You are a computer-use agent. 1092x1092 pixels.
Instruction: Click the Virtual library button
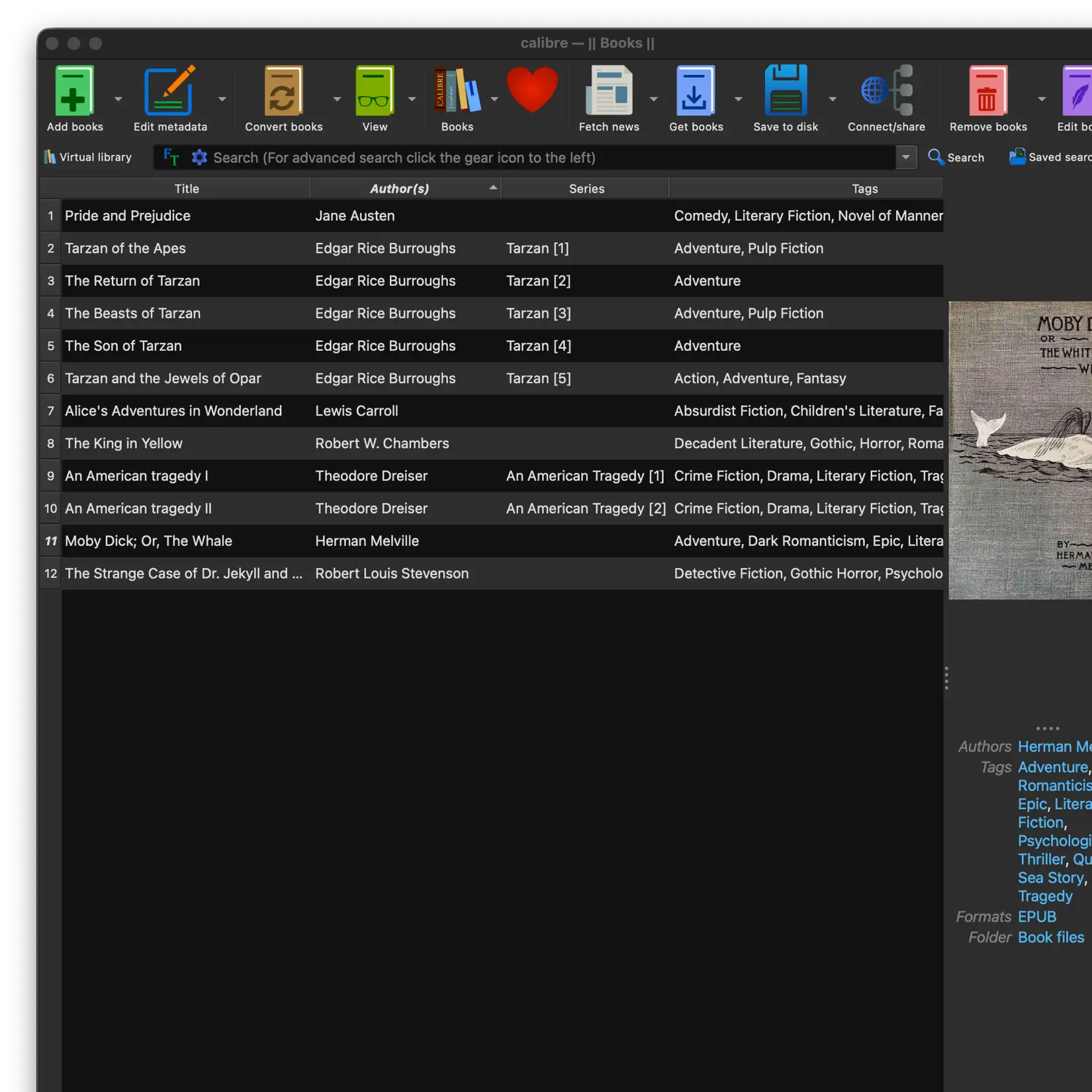(88, 158)
